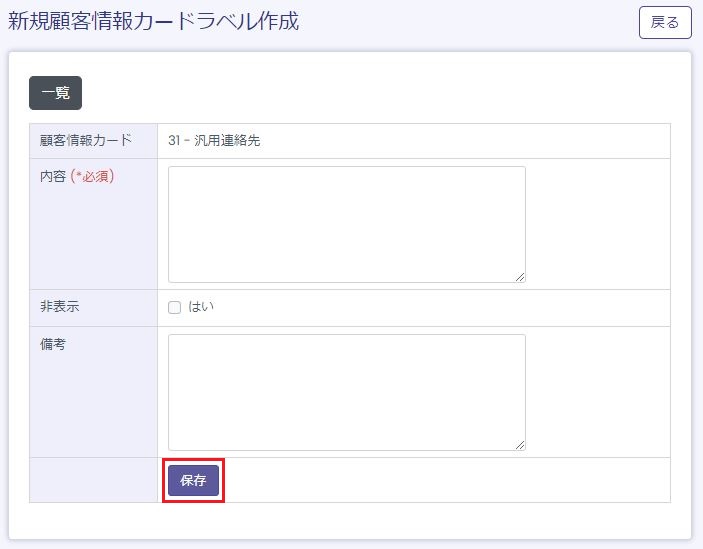The height and width of the screenshot is (549, 703).
Task: Click the 備考 row label
Action: point(53,343)
